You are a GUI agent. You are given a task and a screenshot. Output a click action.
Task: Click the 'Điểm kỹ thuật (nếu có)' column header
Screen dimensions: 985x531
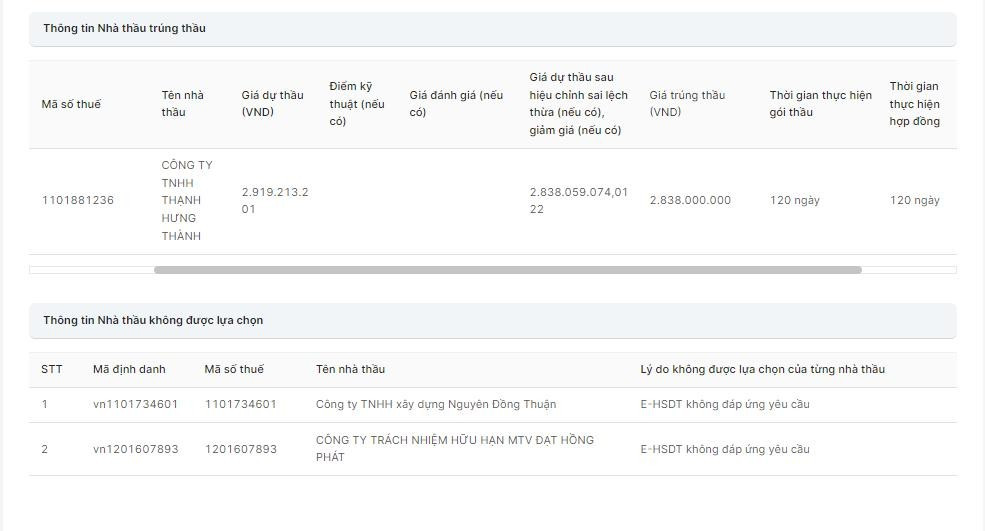tap(356, 104)
